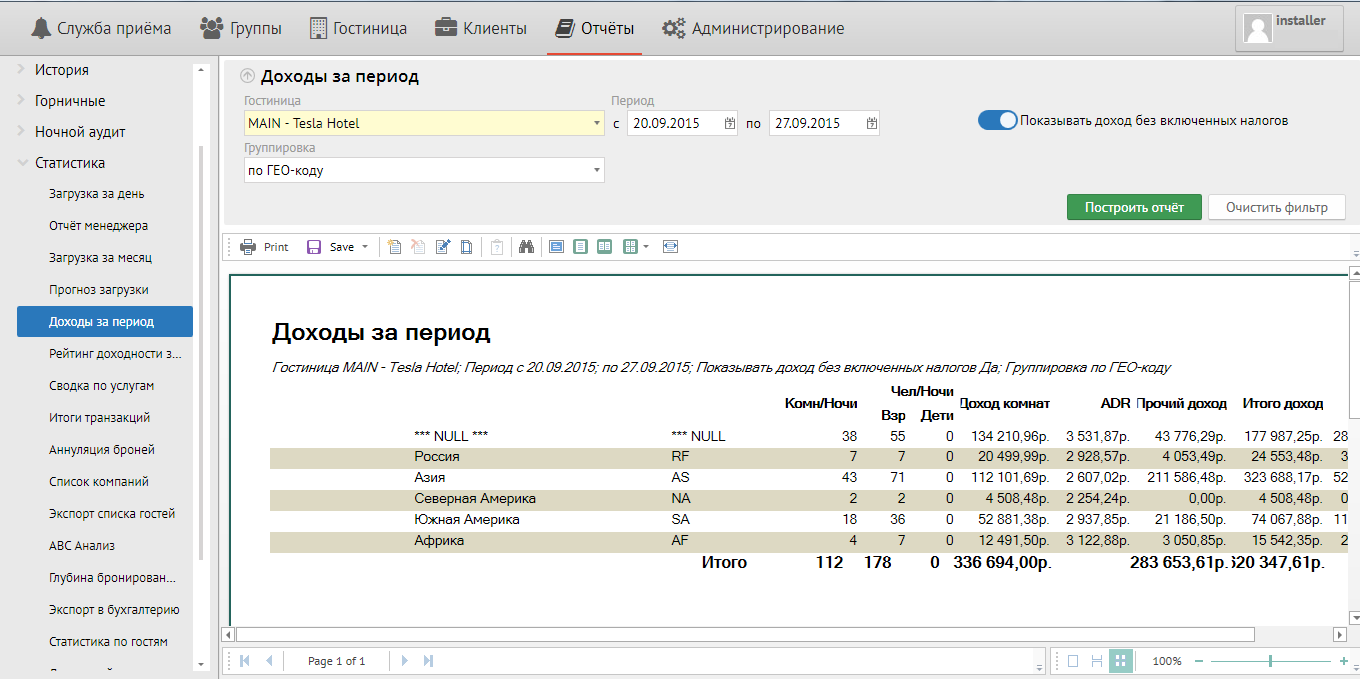The image size is (1360, 679).
Task: Collapse the report filter panel with arrow icon
Action: coord(247,76)
